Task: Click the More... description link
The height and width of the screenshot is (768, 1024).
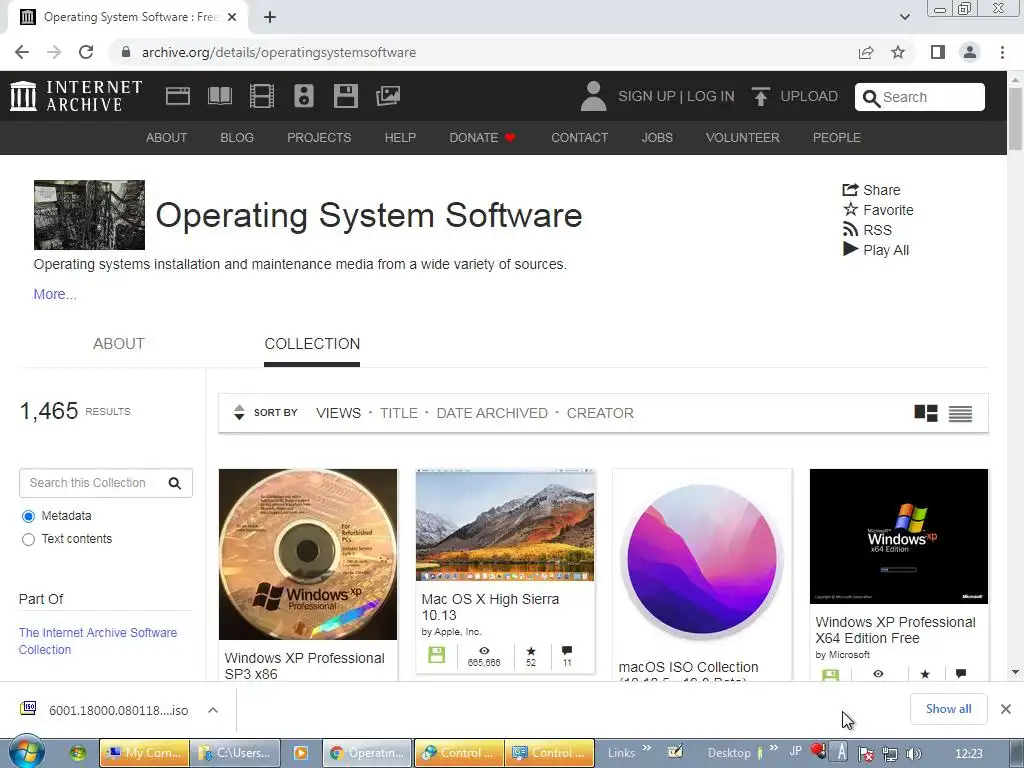Action: point(55,295)
